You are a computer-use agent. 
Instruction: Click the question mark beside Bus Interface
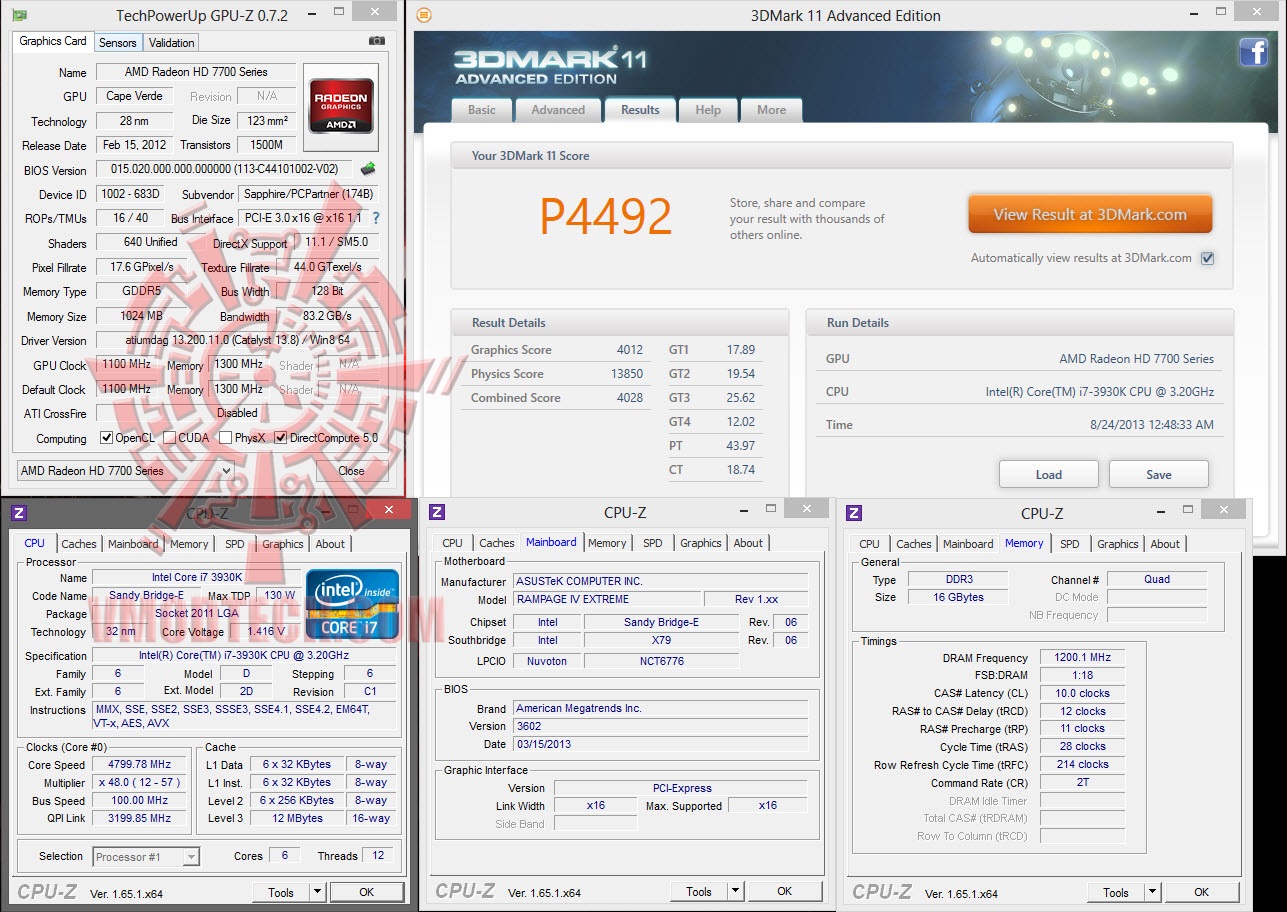pyautogui.click(x=376, y=218)
